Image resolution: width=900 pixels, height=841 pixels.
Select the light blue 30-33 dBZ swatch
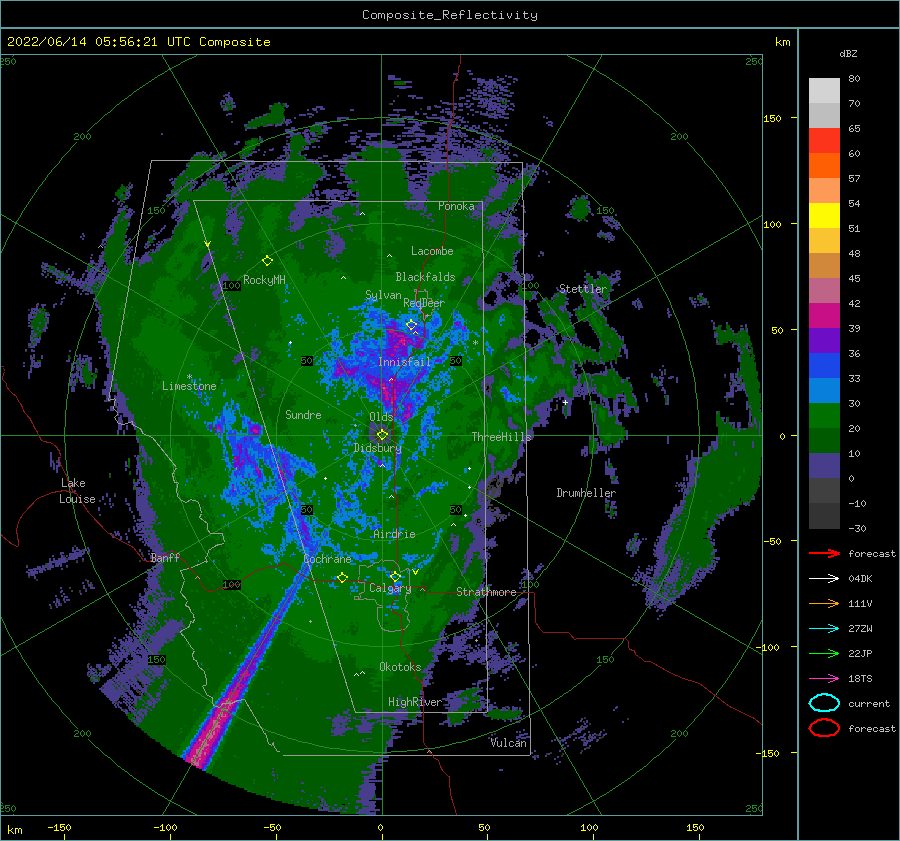(x=824, y=390)
